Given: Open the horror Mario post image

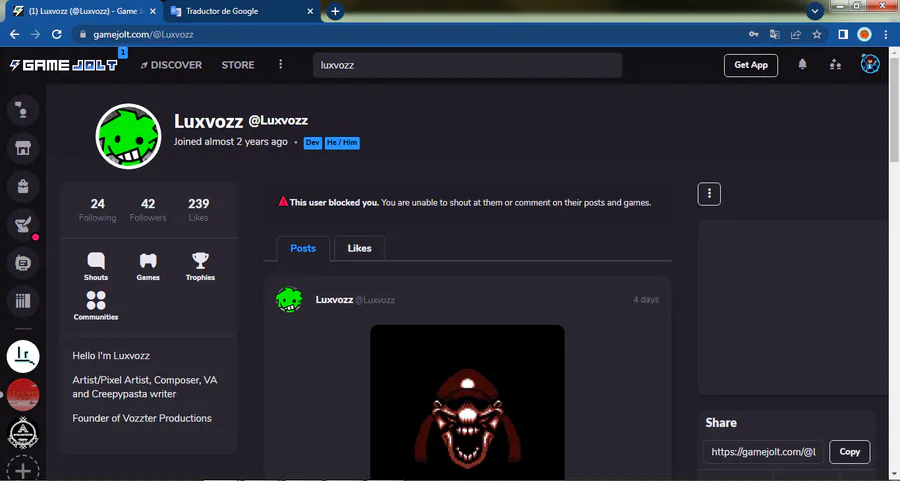Looking at the screenshot, I should pos(467,402).
